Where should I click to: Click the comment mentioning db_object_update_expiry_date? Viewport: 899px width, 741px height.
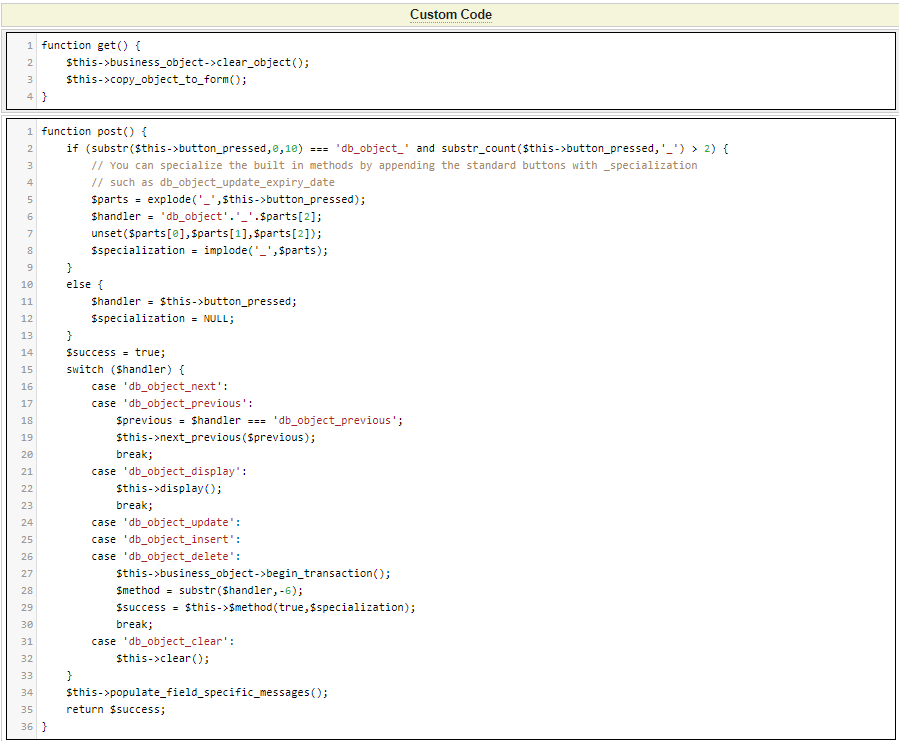coord(212,182)
